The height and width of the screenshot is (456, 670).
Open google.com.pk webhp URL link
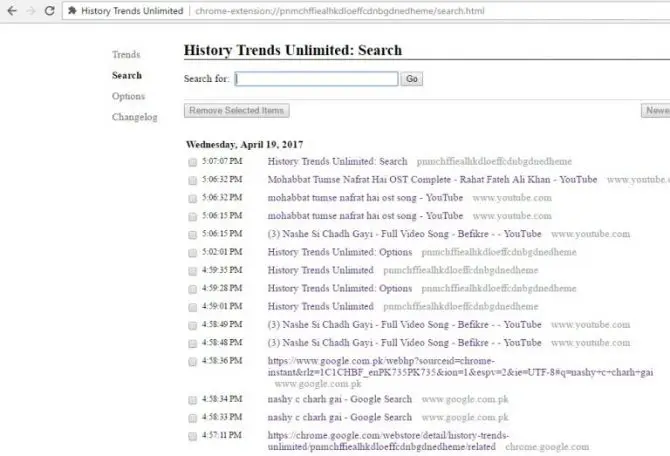[x=461, y=367]
